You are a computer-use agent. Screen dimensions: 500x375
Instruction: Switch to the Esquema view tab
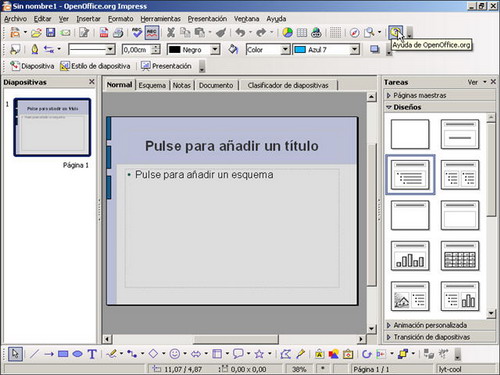[152, 85]
